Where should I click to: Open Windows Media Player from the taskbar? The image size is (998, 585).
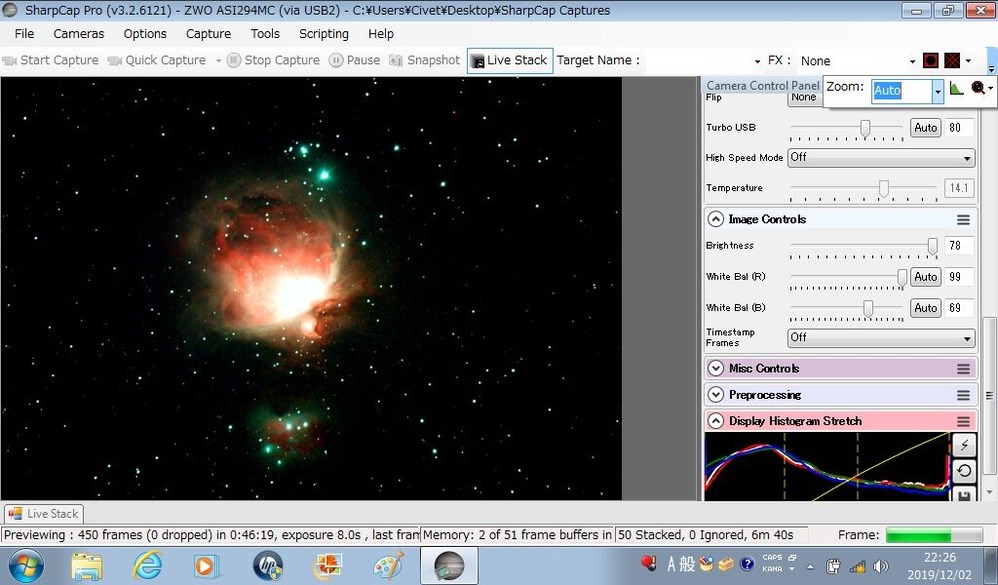click(x=206, y=566)
